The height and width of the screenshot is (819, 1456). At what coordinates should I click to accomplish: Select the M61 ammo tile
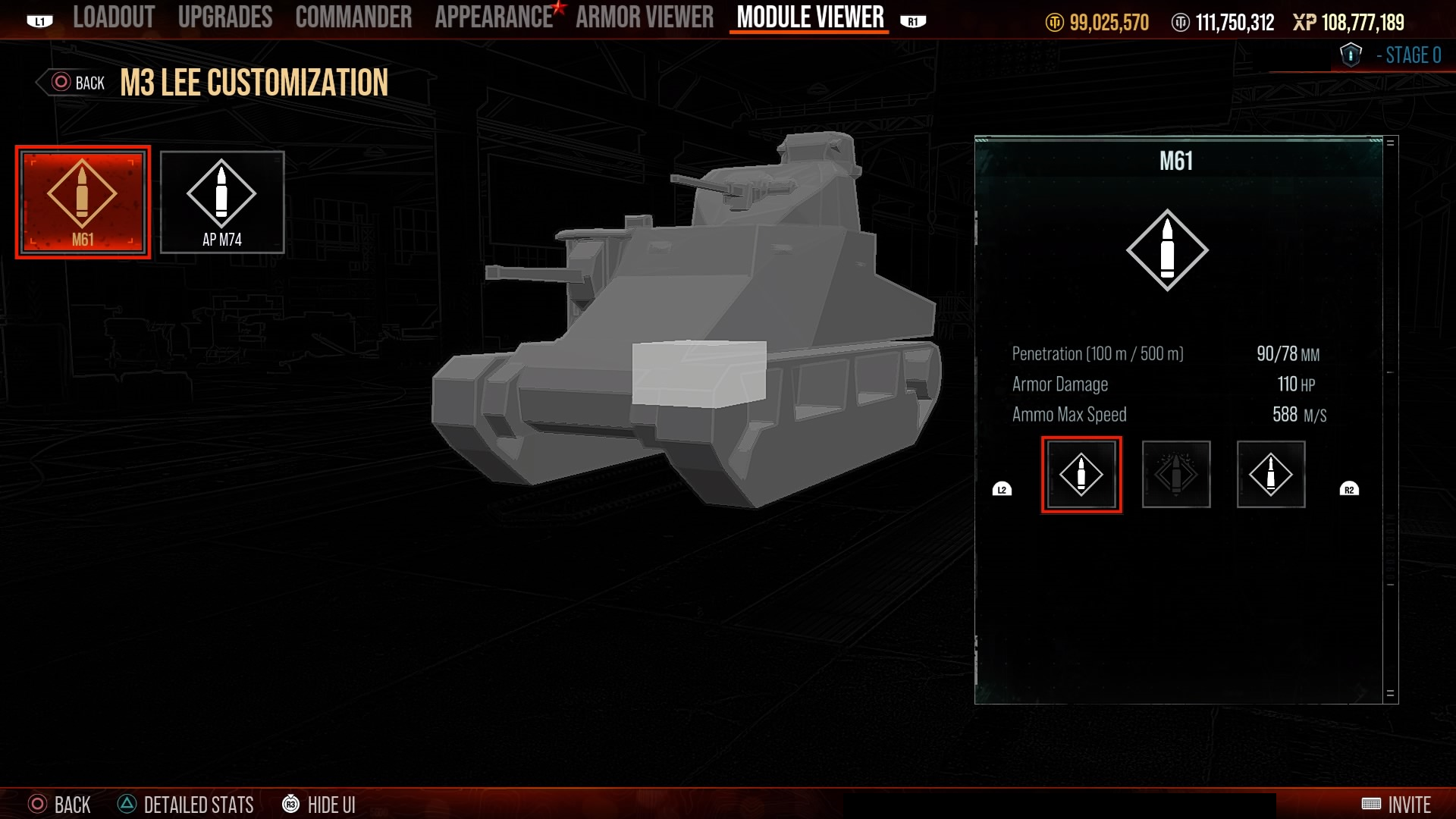[83, 202]
